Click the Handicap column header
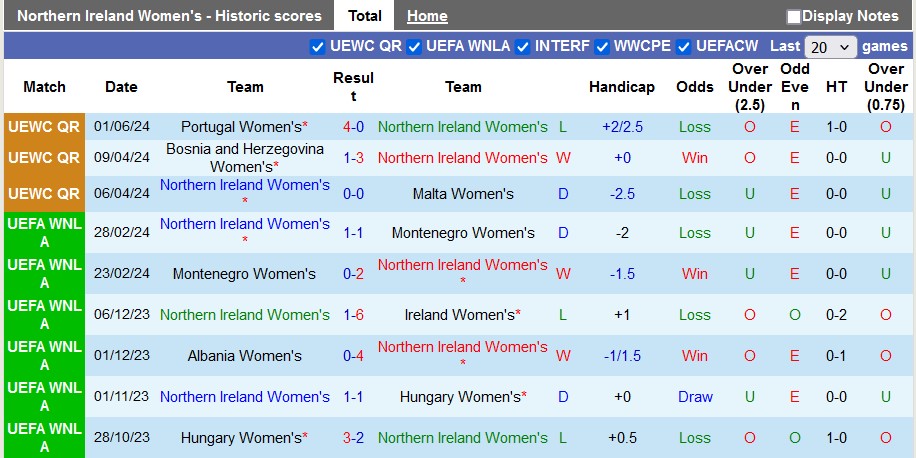Viewport: 916px width, 458px height. (622, 87)
